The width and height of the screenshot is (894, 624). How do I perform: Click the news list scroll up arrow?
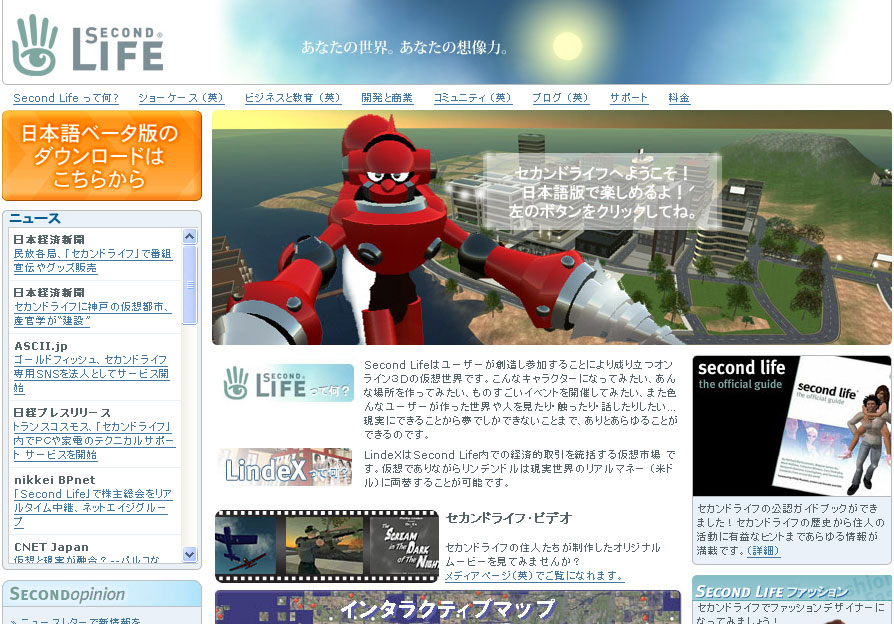189,236
